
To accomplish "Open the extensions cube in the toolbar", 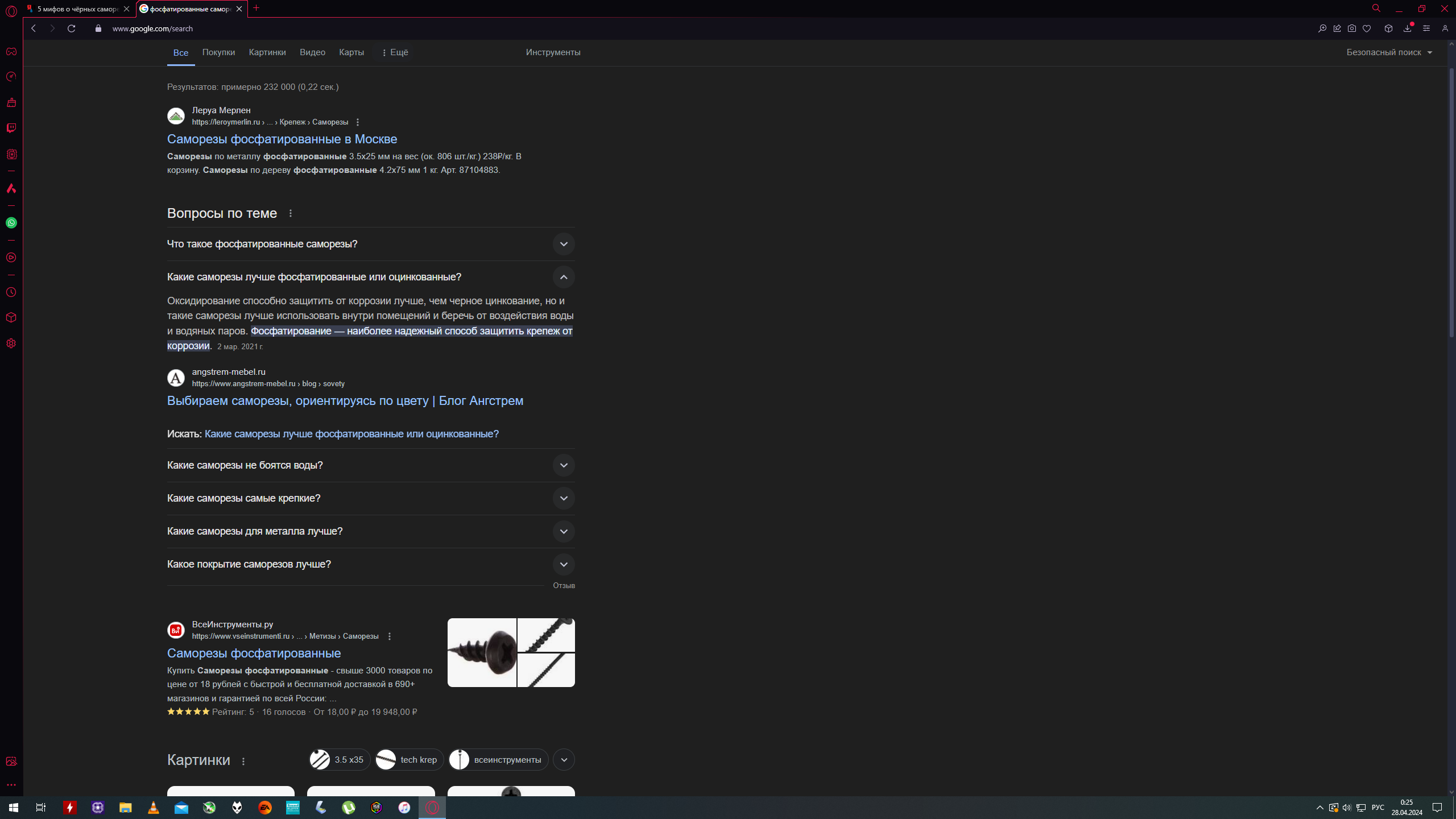I will tap(1388, 28).
